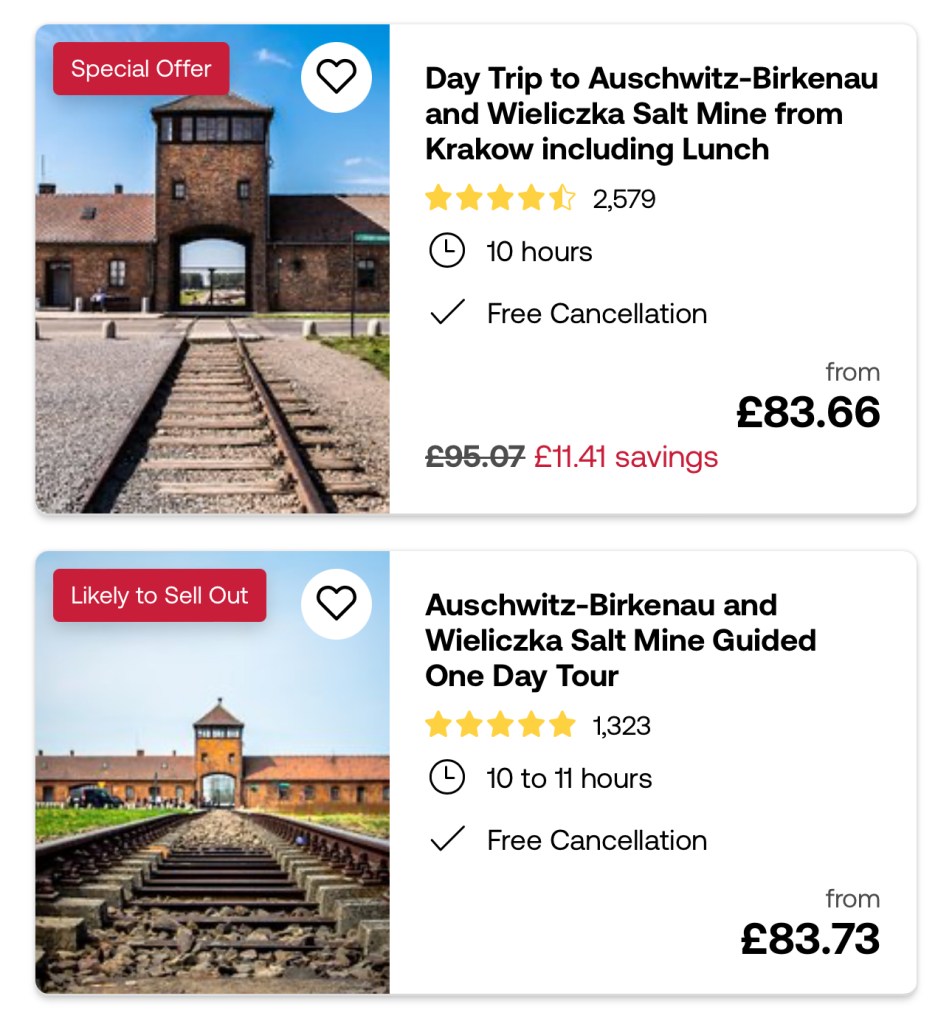The width and height of the screenshot is (952, 1024).
Task: Favorite the Guided One Day Tour with the heart
Action: [x=336, y=603]
